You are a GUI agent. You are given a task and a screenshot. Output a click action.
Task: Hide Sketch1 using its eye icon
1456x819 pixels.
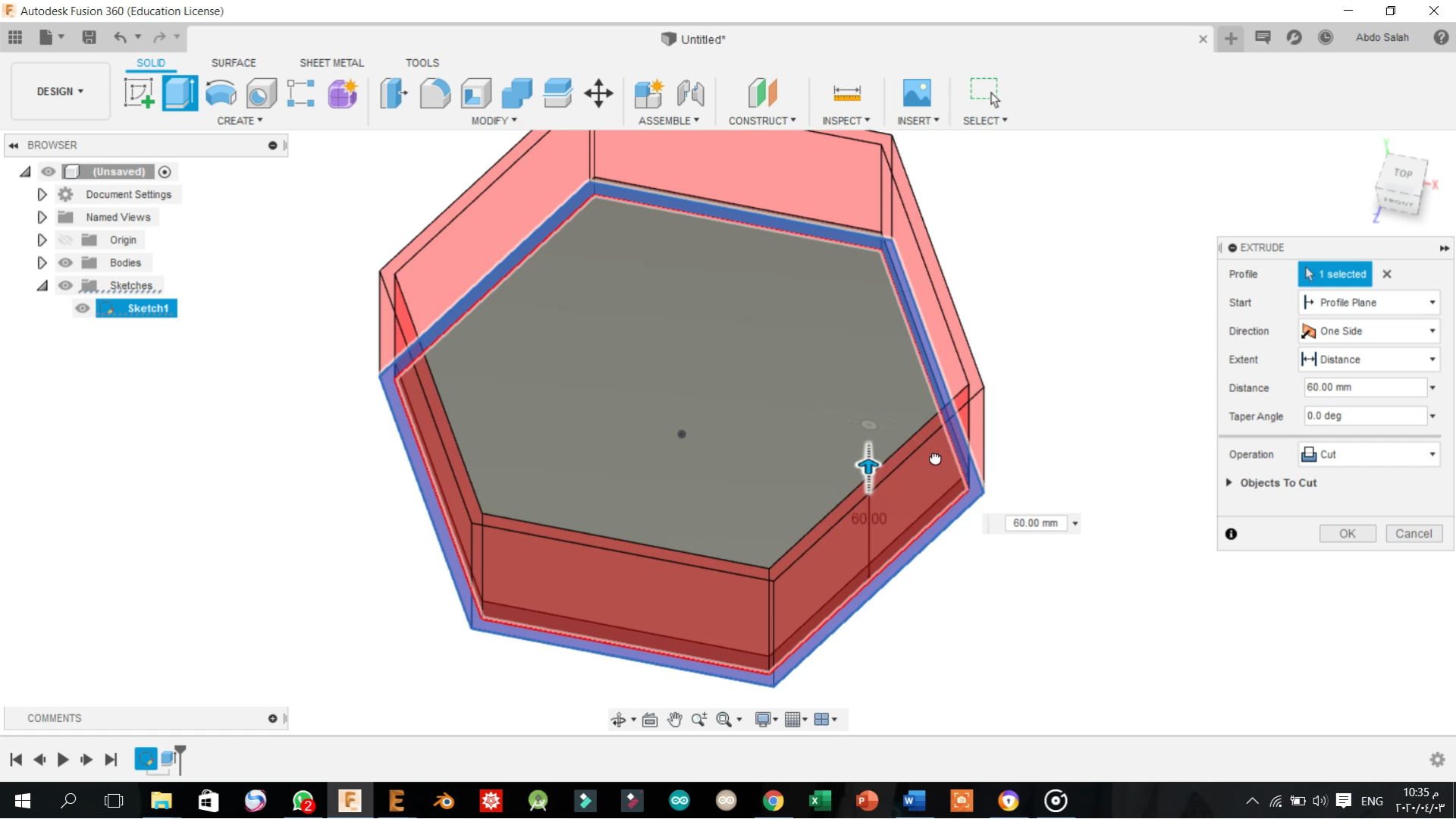[83, 308]
